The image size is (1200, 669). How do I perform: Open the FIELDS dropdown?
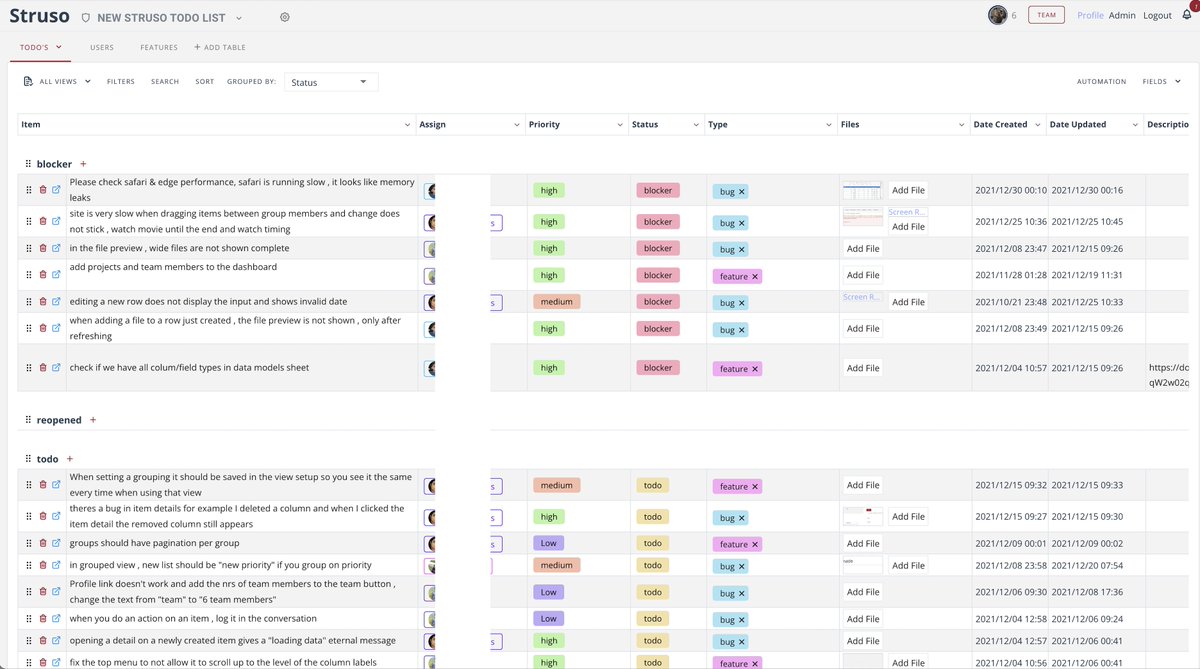[1160, 81]
